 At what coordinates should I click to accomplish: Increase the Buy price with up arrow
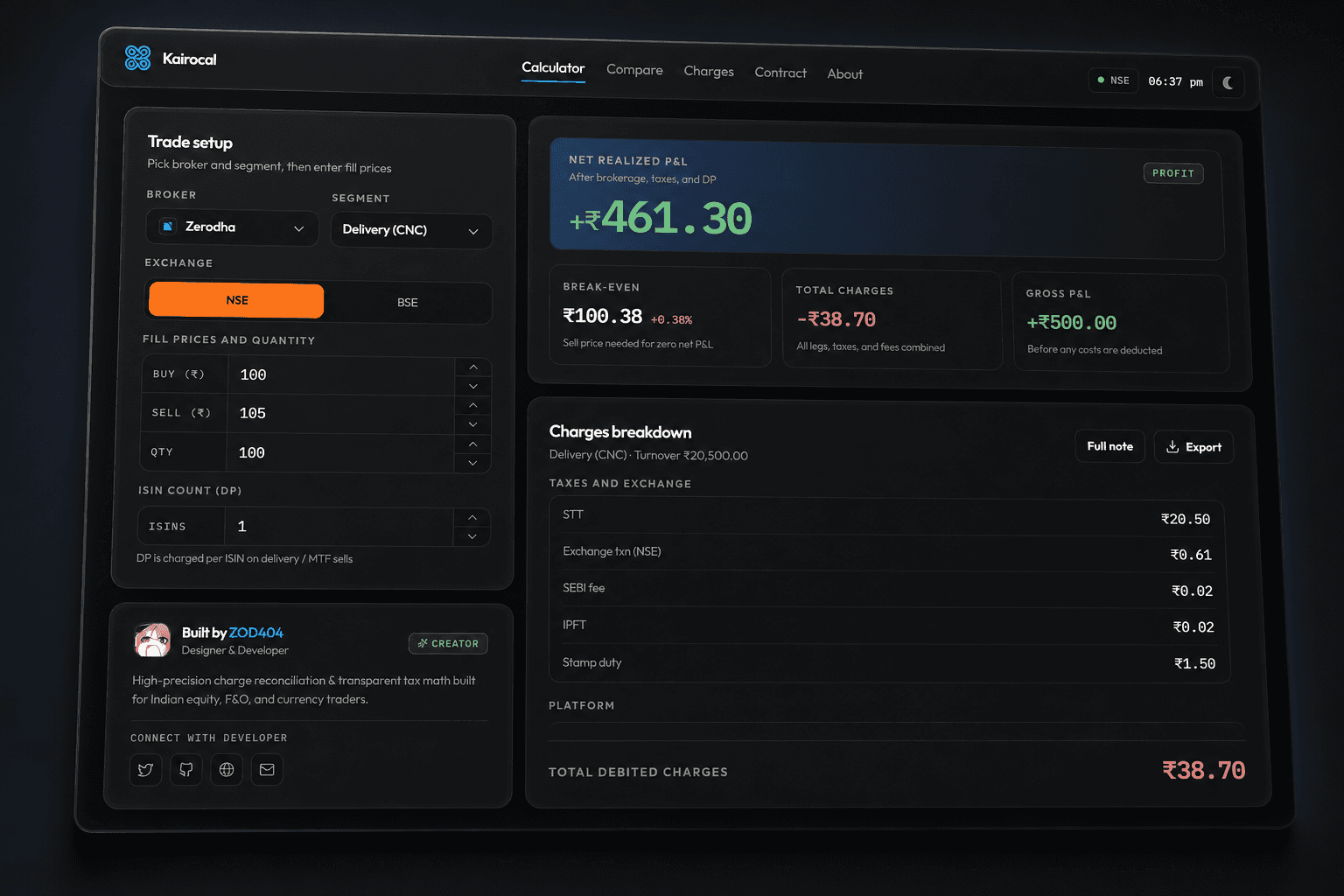coord(473,367)
